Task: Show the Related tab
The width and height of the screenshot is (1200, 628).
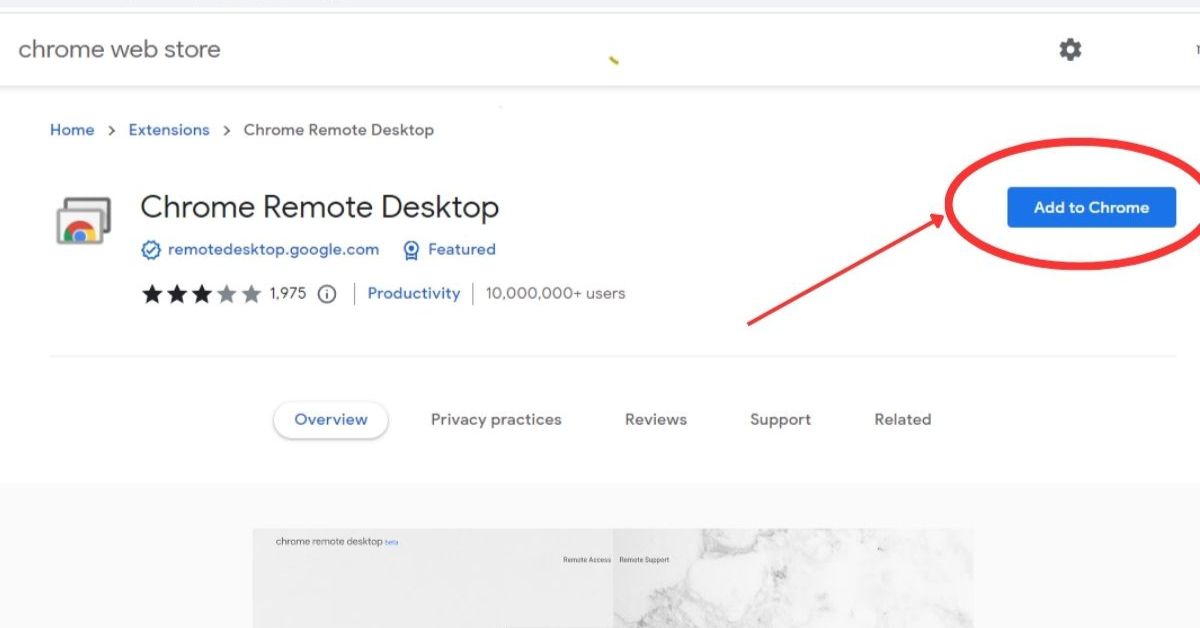Action: (x=902, y=420)
